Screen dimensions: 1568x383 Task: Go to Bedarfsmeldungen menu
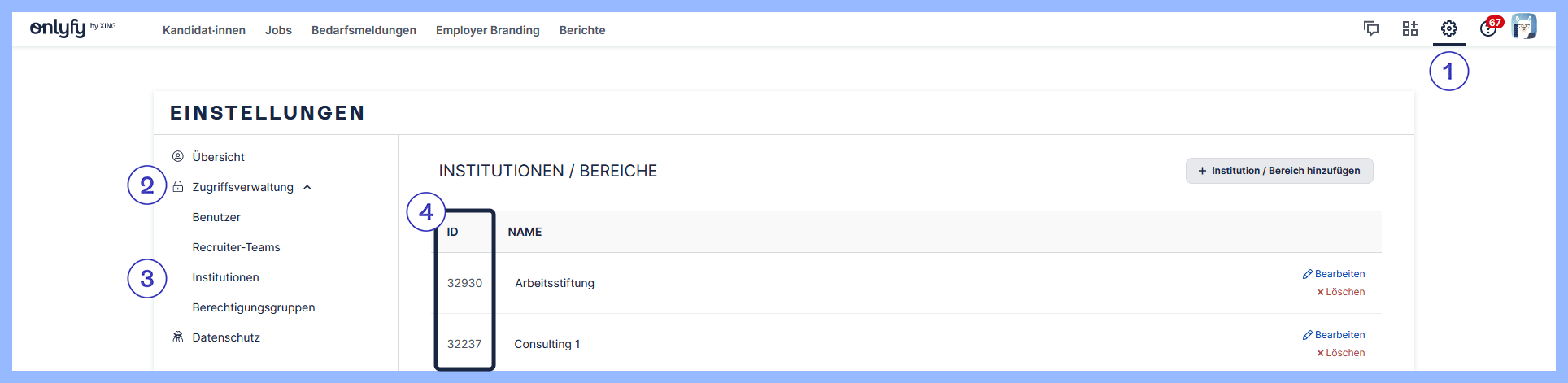click(364, 30)
